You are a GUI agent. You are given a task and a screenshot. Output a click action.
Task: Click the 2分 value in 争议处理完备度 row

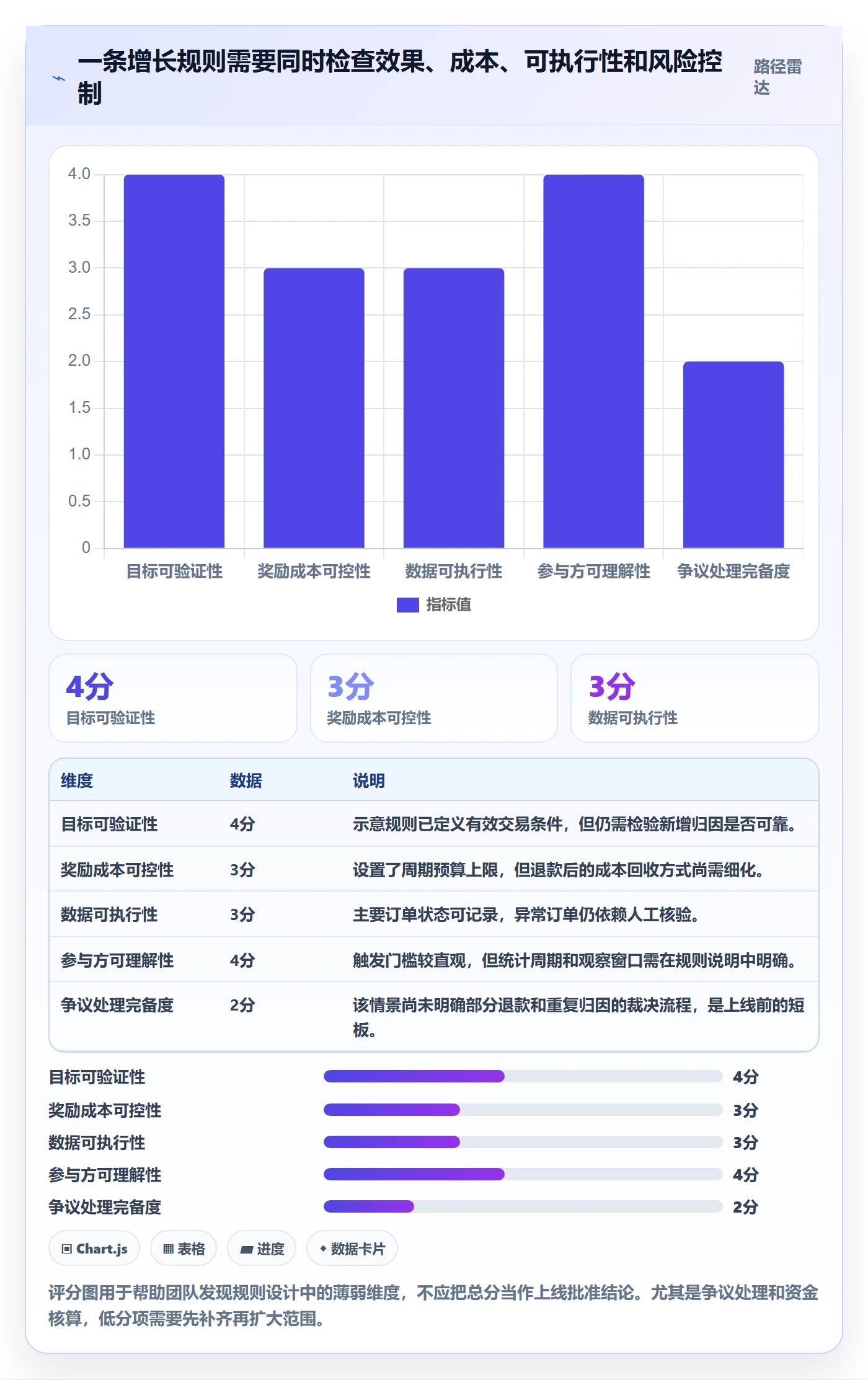point(242,1005)
